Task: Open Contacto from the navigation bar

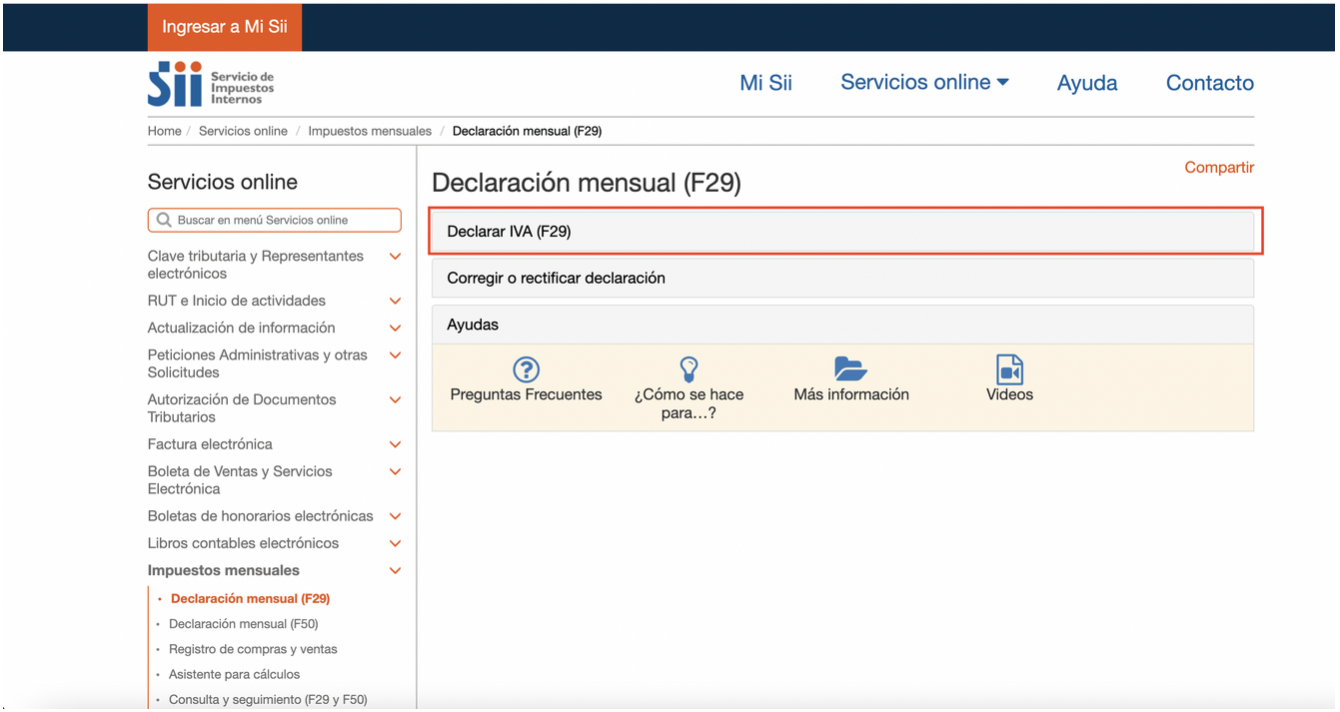Action: [x=1210, y=82]
